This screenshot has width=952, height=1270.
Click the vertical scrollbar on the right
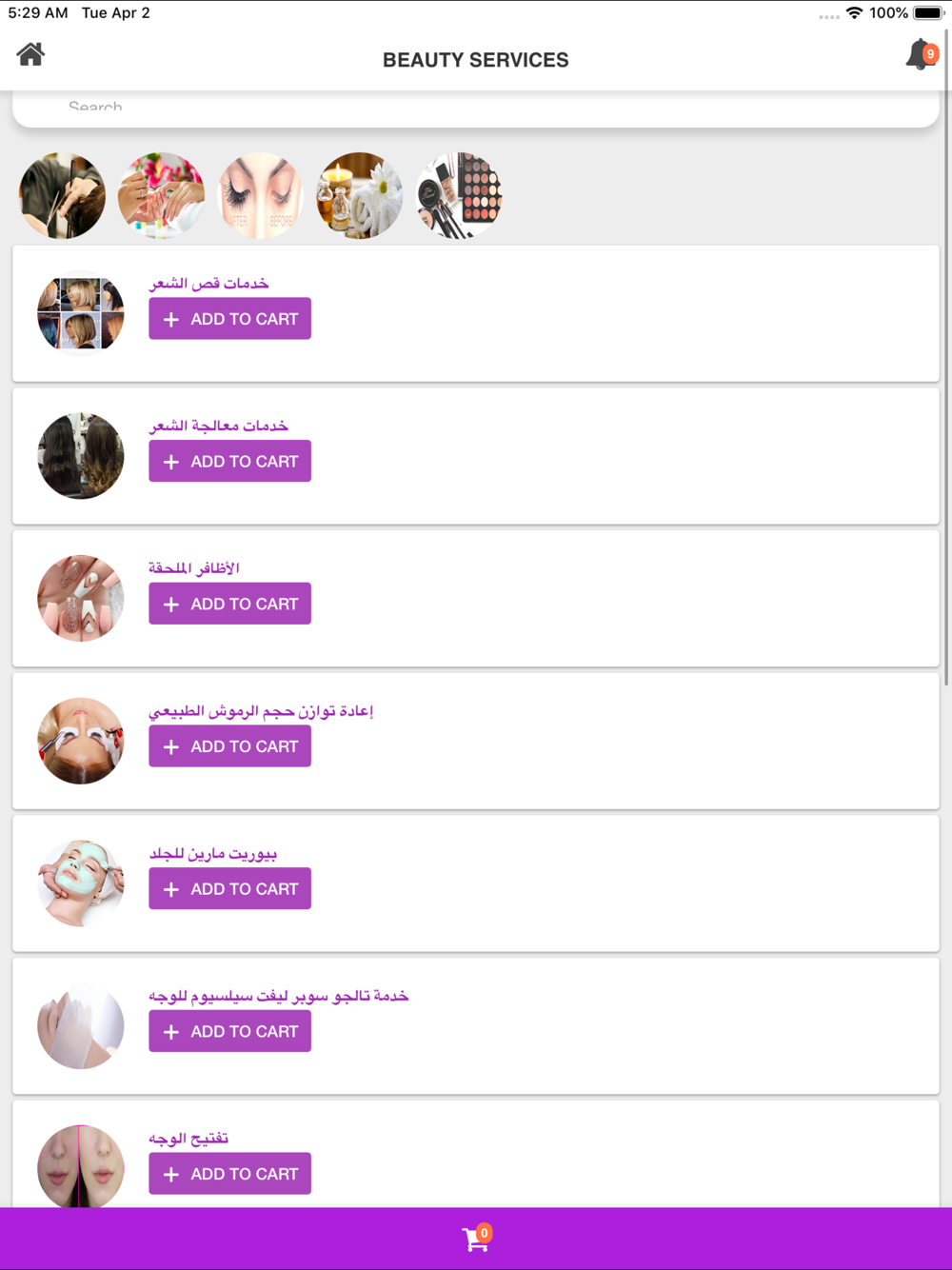pos(946,381)
